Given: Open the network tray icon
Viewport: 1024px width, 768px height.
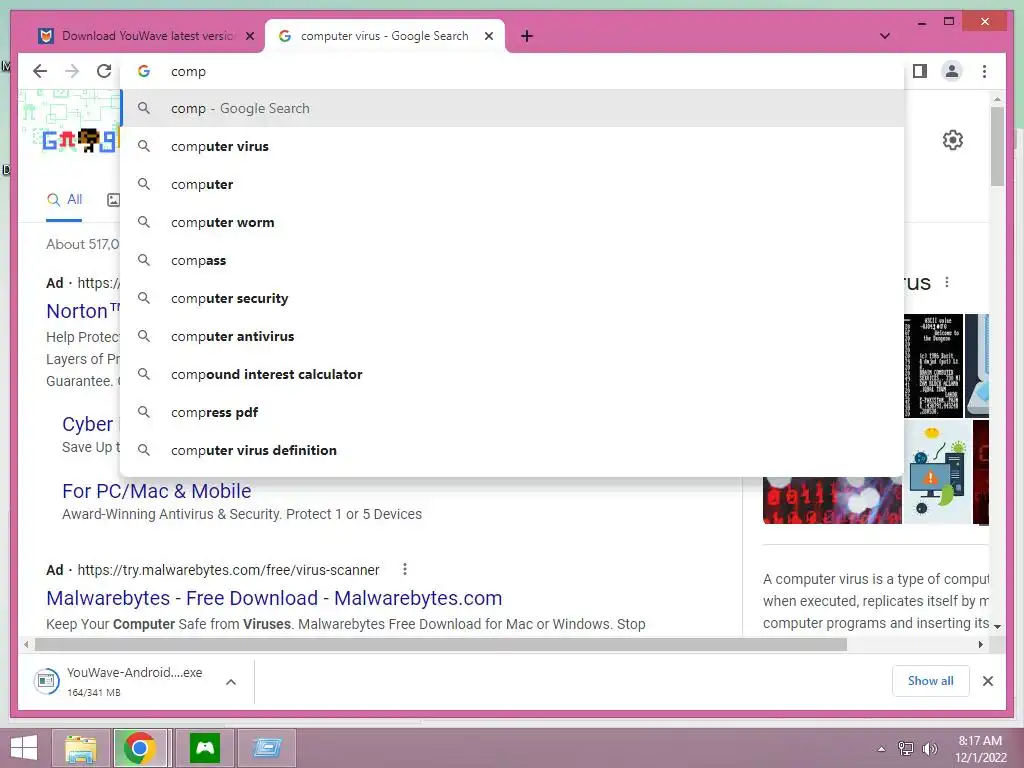Looking at the screenshot, I should tap(906, 749).
